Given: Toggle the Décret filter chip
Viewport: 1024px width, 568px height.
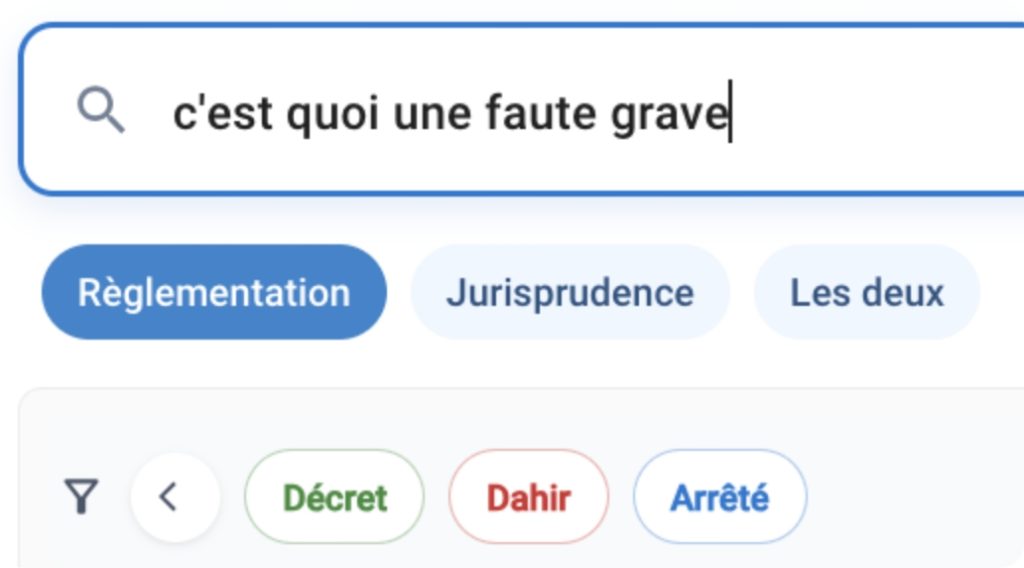Looking at the screenshot, I should pyautogui.click(x=334, y=497).
